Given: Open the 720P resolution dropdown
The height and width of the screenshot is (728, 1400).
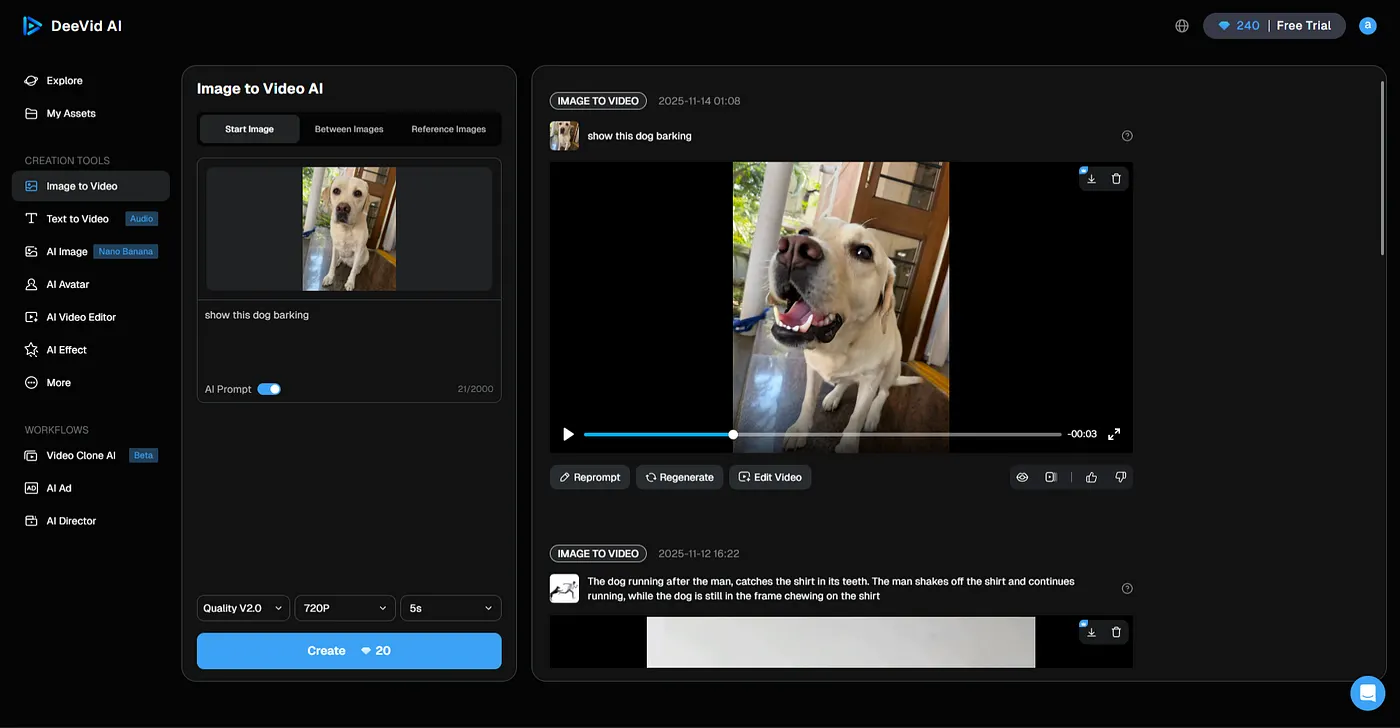Looking at the screenshot, I should (345, 608).
